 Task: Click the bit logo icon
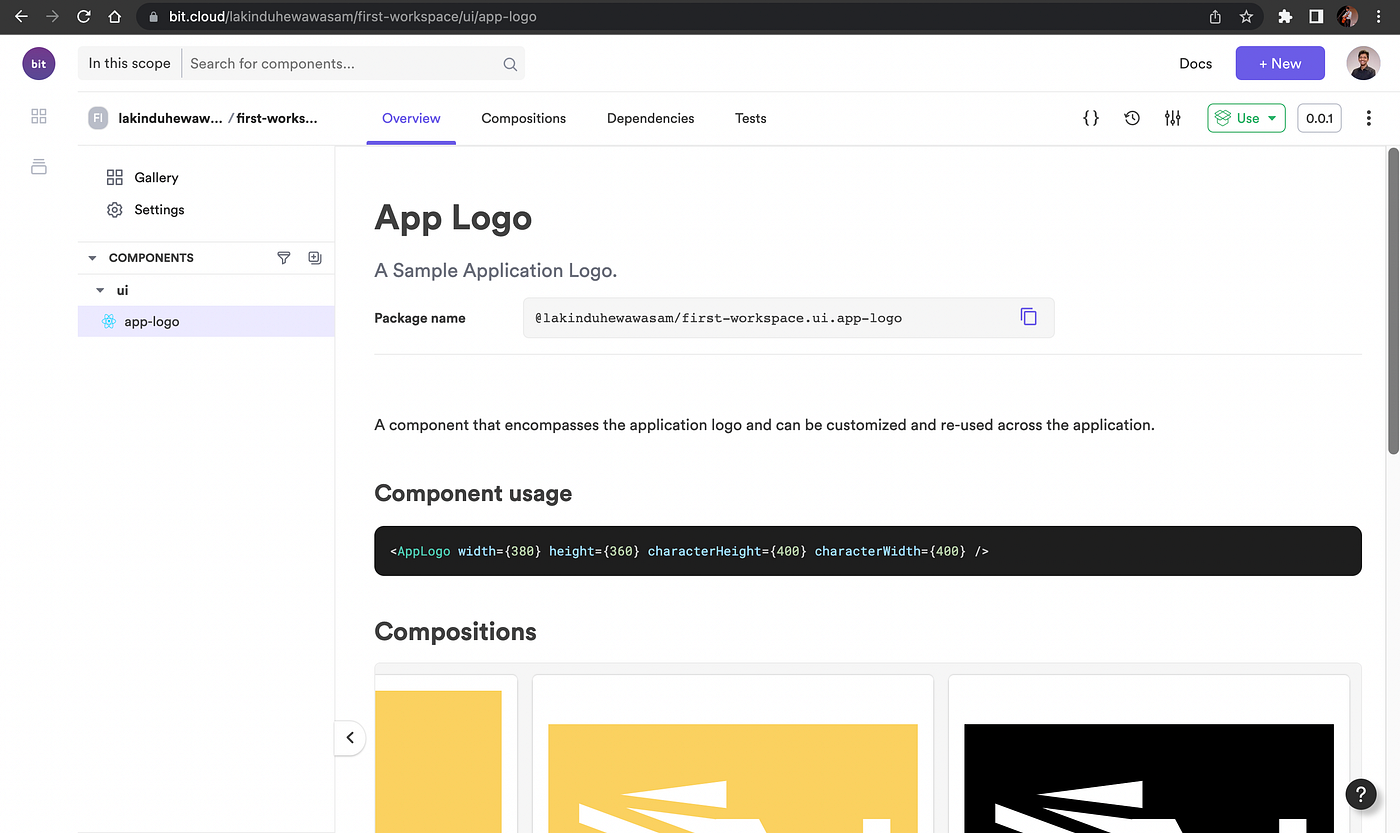[x=38, y=63]
